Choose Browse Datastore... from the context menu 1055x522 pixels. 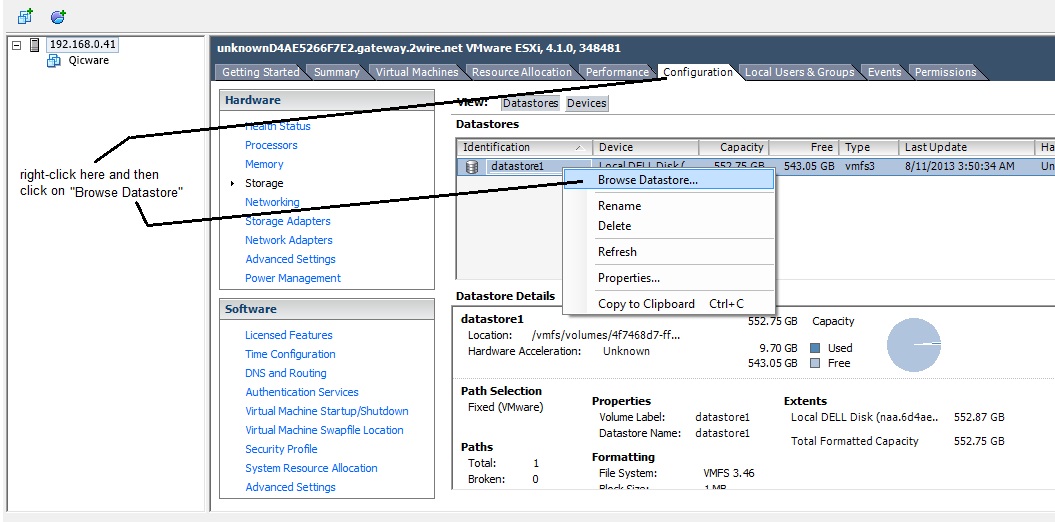coord(647,180)
